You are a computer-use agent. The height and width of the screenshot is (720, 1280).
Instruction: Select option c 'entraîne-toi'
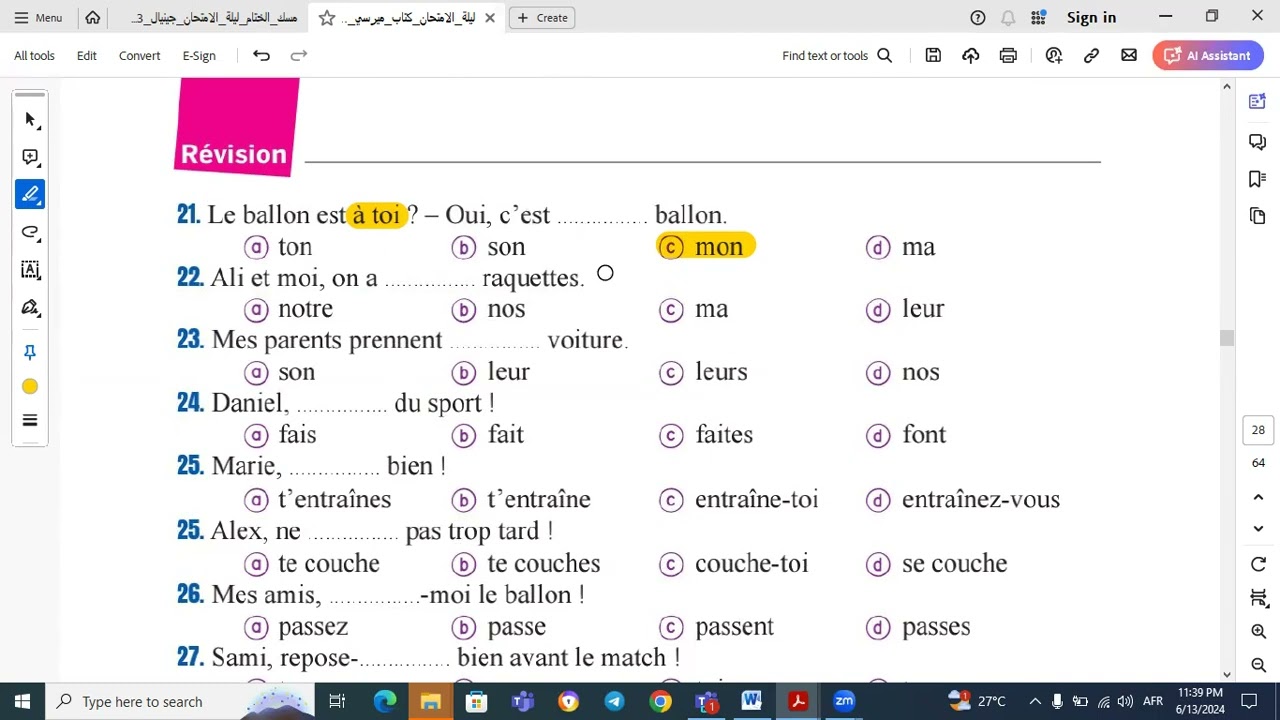pos(739,499)
